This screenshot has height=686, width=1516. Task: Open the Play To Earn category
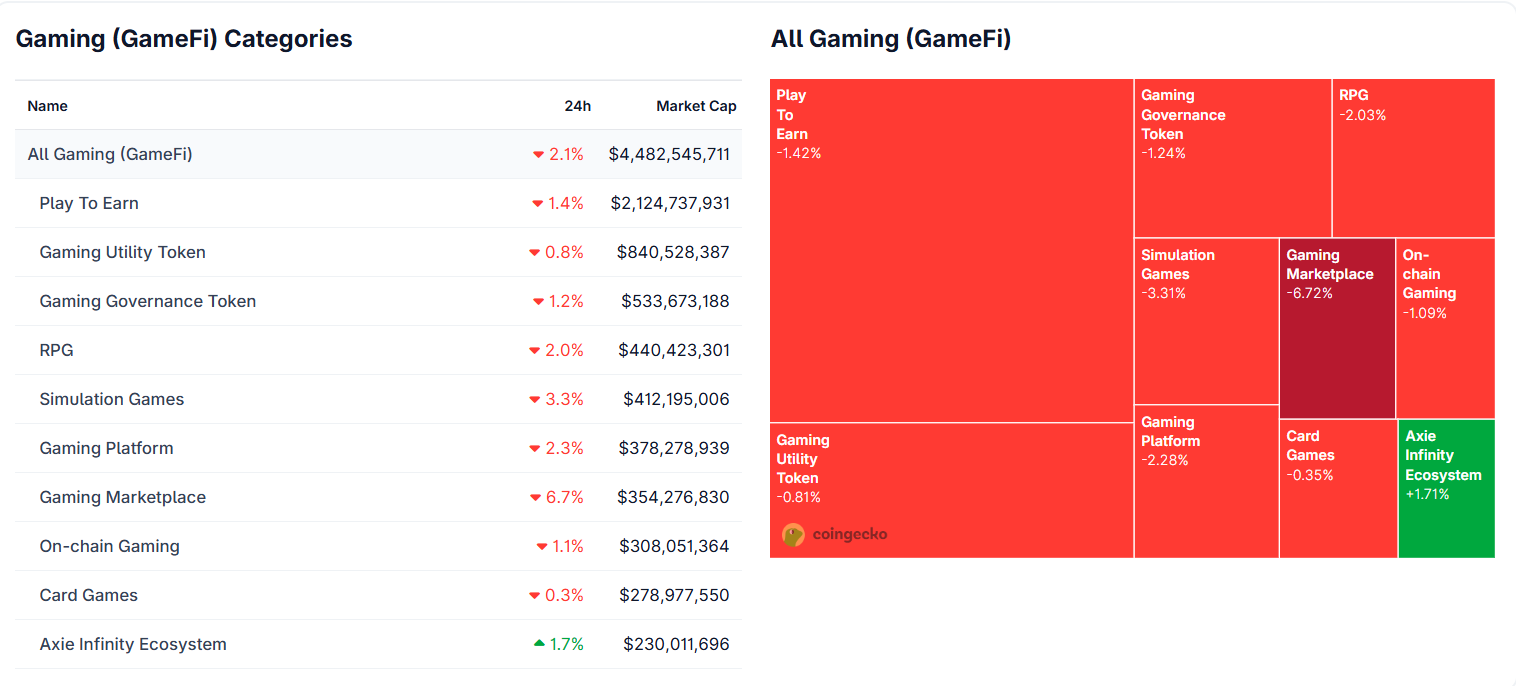click(89, 203)
